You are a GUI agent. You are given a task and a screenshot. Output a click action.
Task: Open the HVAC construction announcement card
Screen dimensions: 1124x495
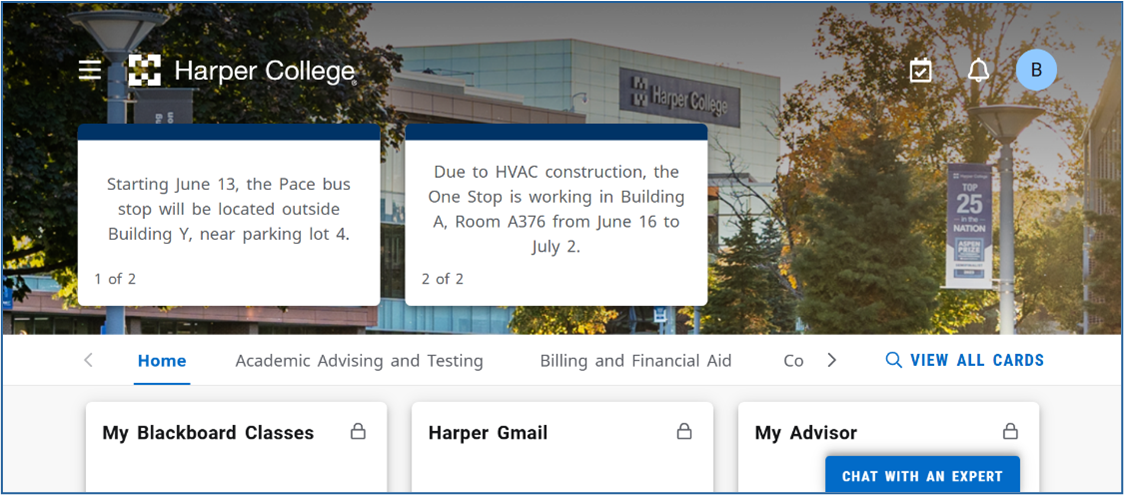click(x=556, y=214)
